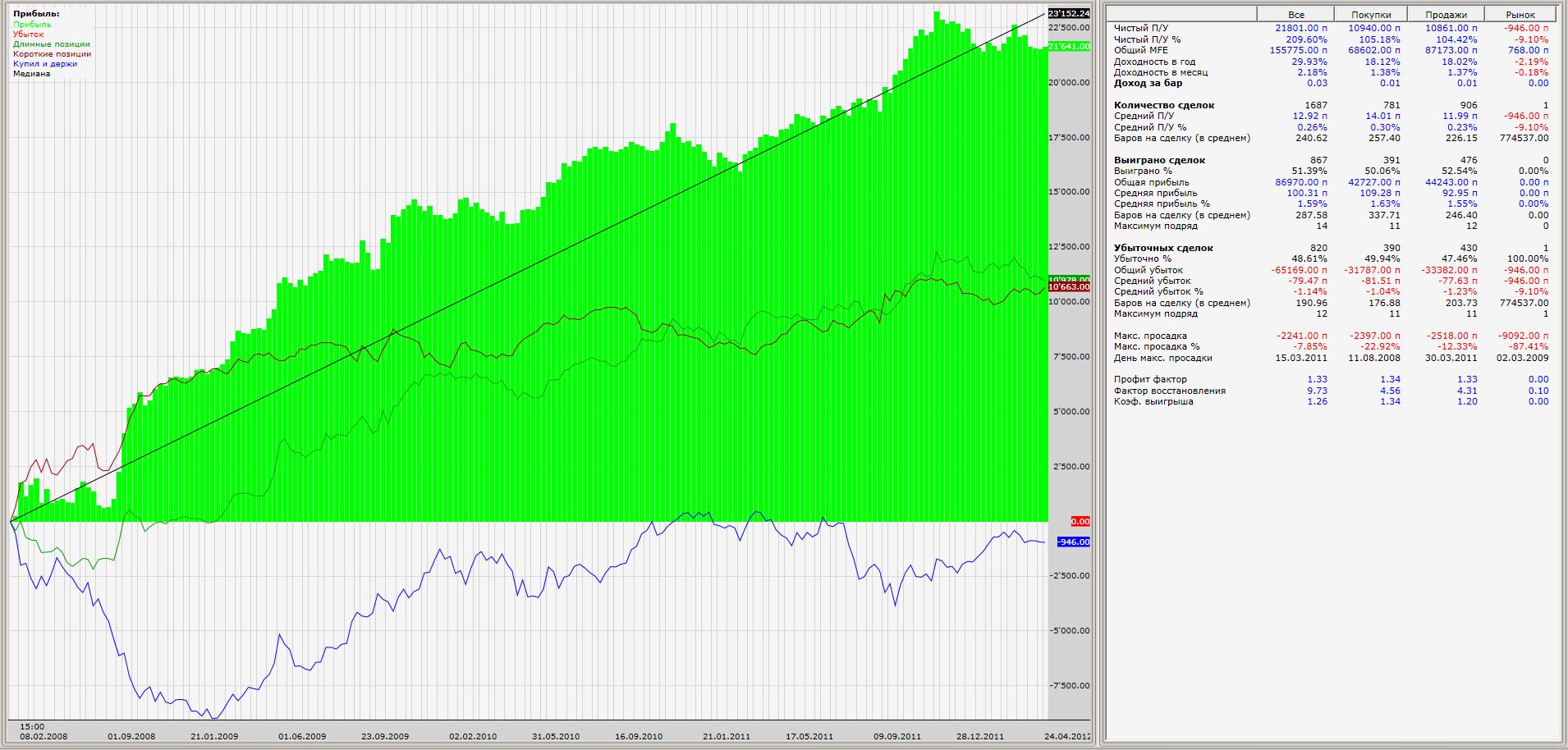
Task: Select the "Фактор восстановления" row label
Action: [x=1170, y=391]
